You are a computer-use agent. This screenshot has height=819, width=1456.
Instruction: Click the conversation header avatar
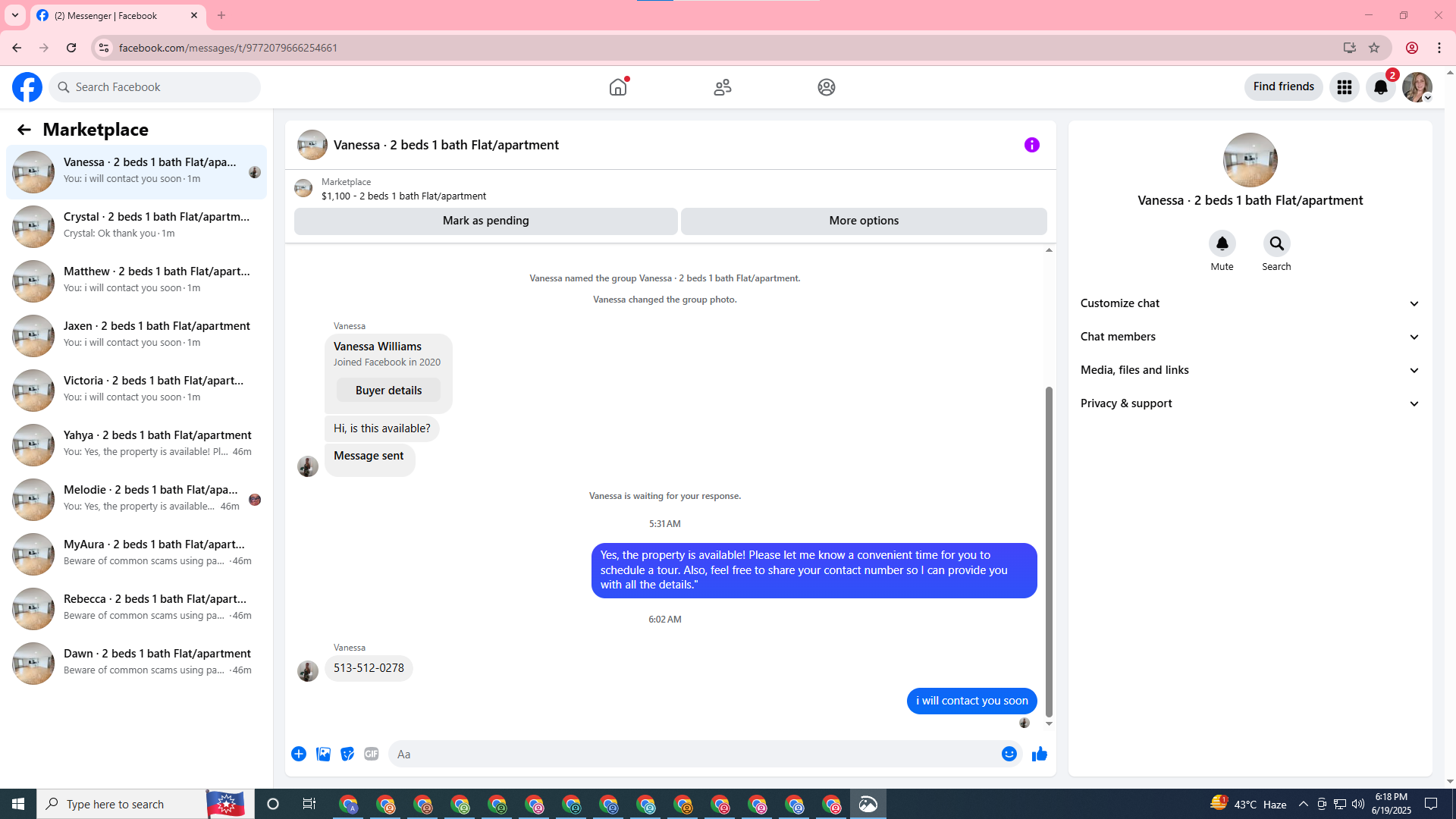[312, 145]
